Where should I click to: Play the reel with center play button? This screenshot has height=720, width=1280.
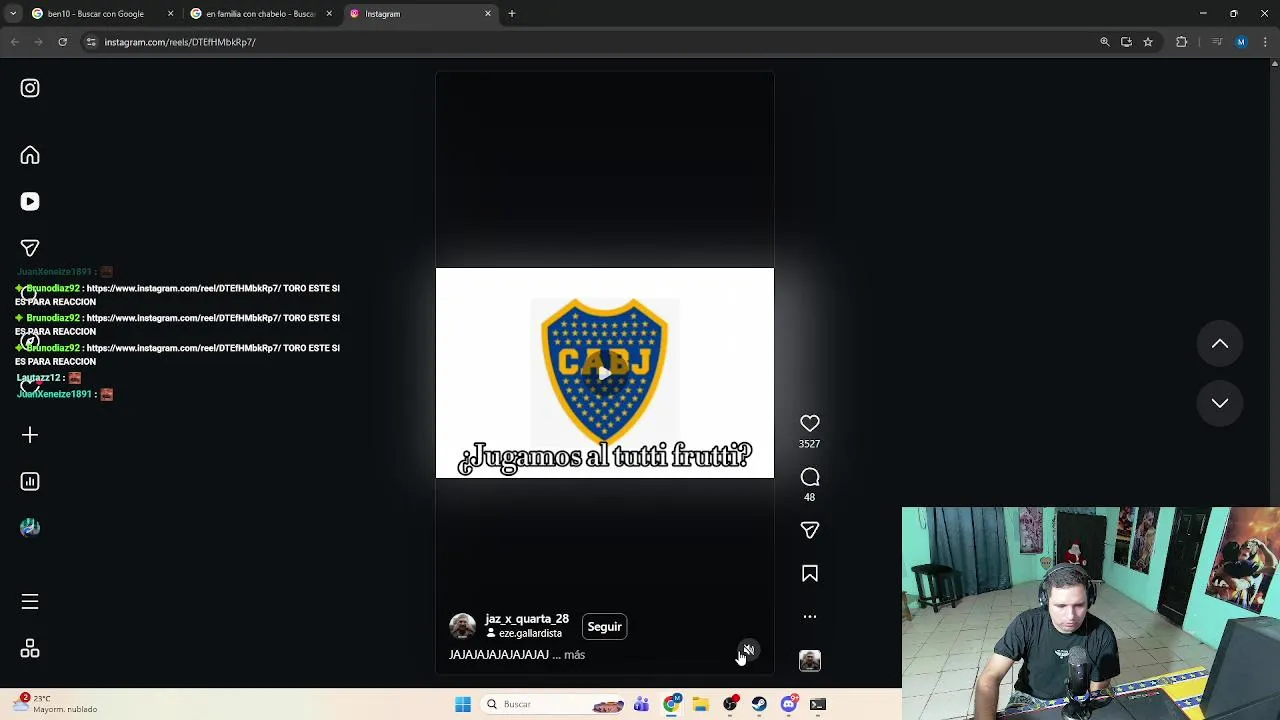pyautogui.click(x=604, y=373)
